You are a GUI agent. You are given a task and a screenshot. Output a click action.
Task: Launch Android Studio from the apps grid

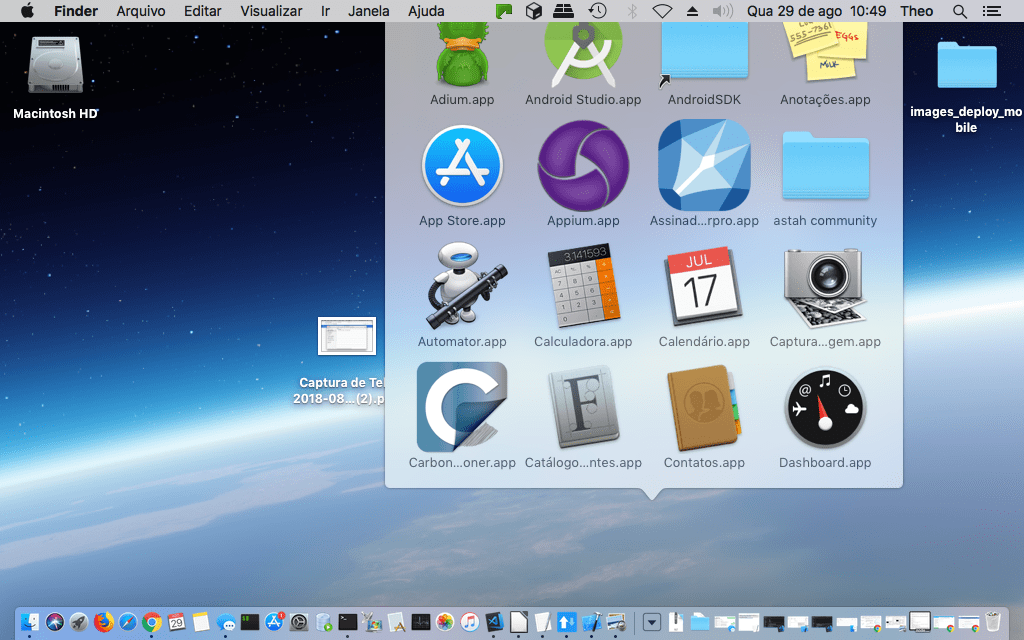[583, 50]
